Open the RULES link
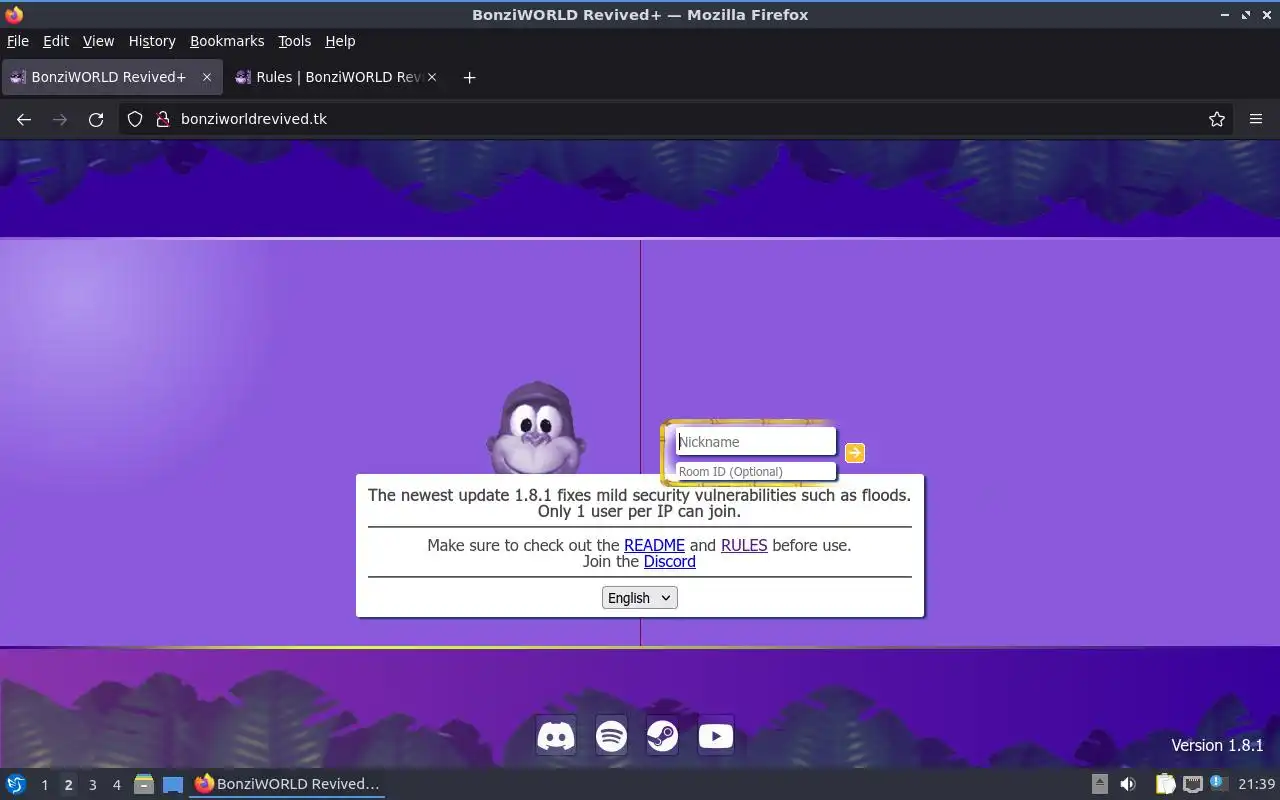 (744, 545)
